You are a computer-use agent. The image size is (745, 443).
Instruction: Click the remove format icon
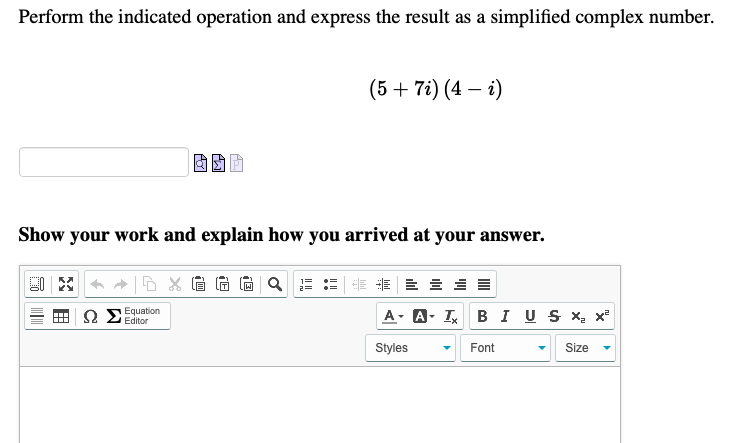[x=450, y=316]
